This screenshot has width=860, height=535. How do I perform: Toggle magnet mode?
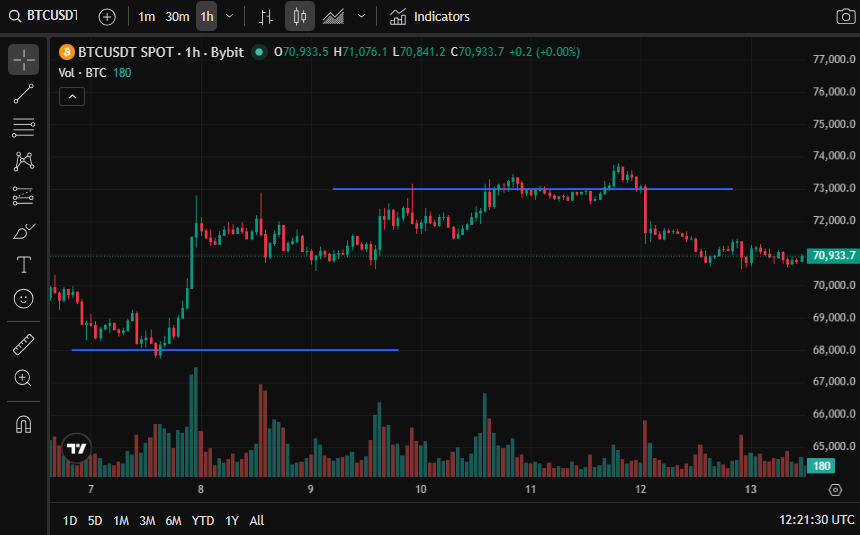tap(24, 424)
